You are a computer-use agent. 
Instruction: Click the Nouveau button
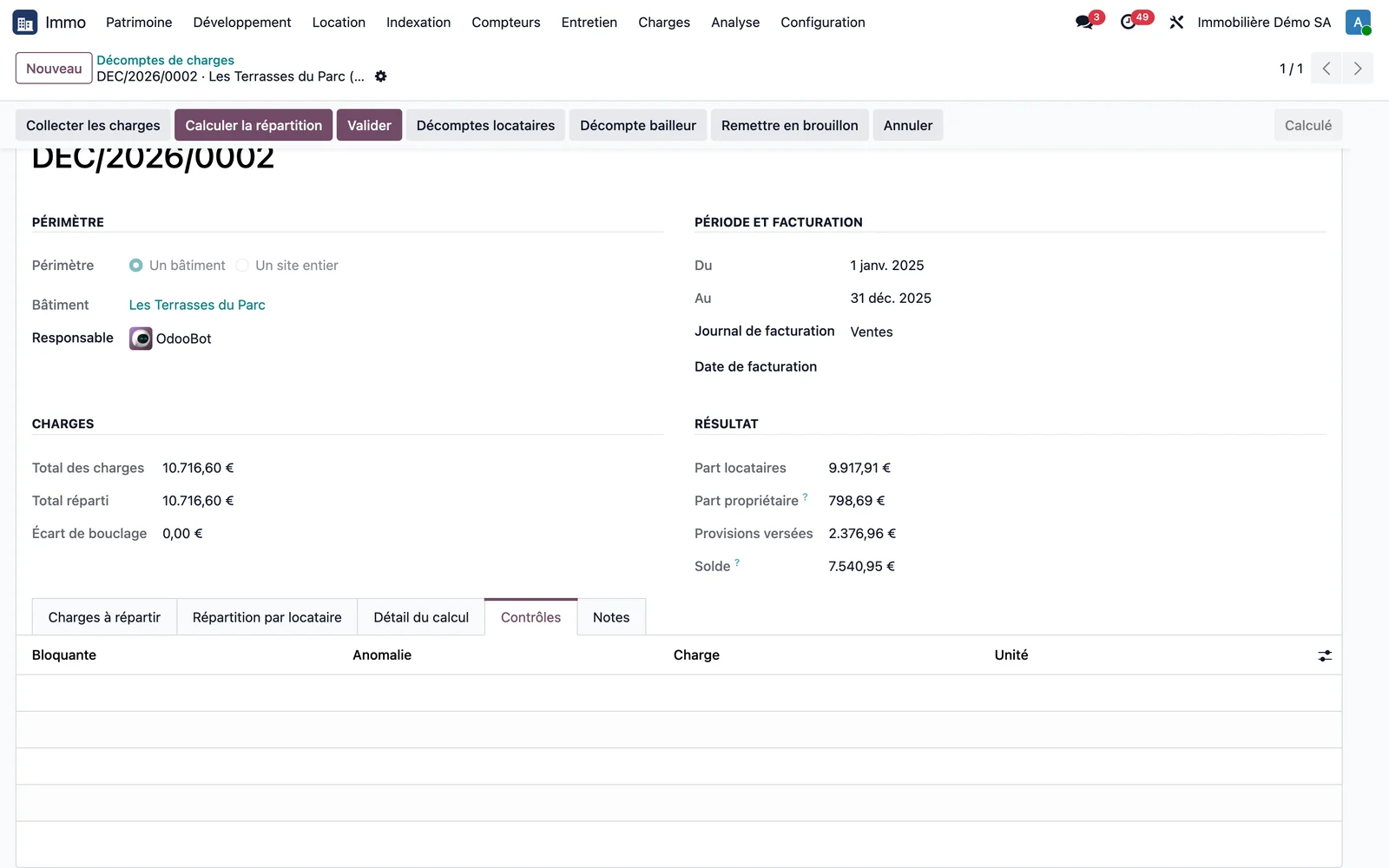(54, 69)
